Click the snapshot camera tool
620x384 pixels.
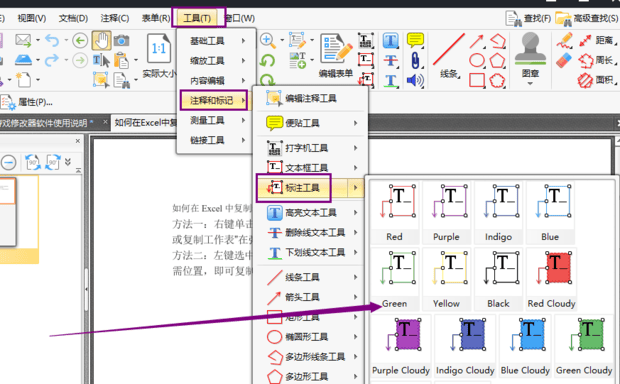click(x=121, y=40)
